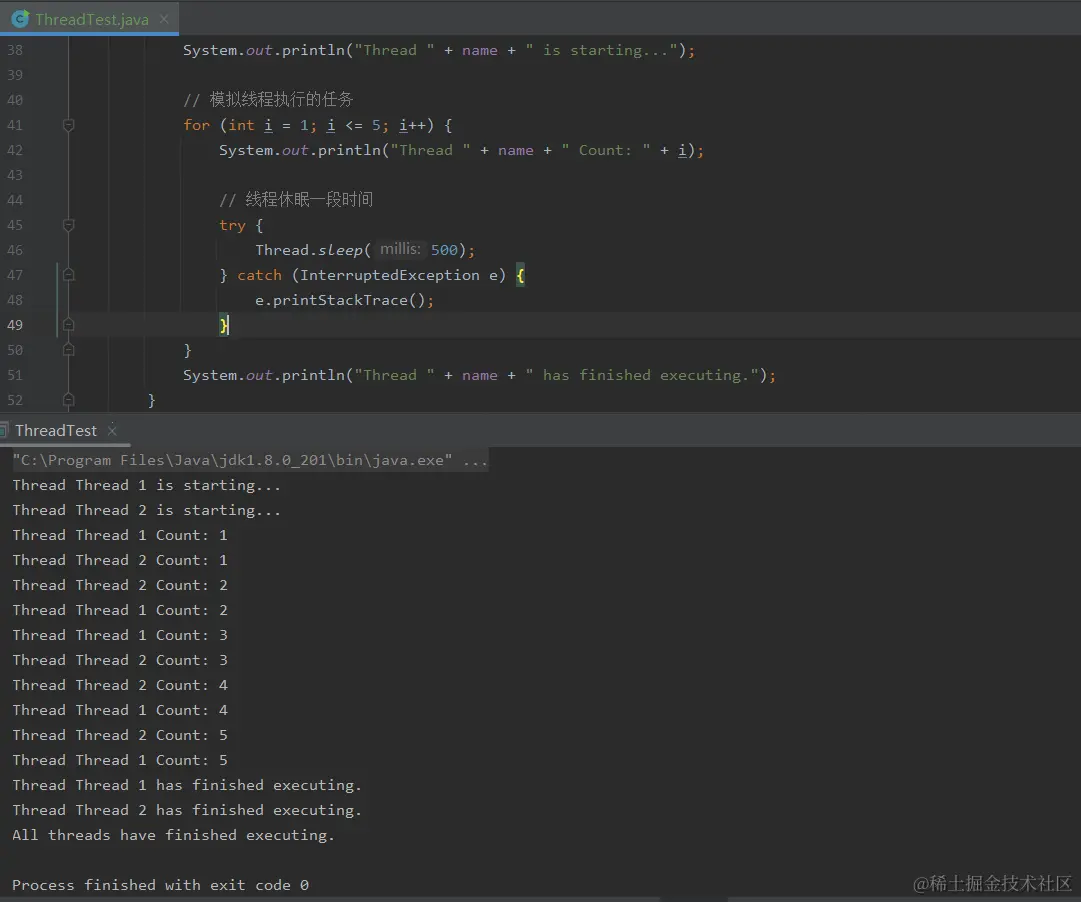Click the value 500 in Thread.sleep

point(444,250)
